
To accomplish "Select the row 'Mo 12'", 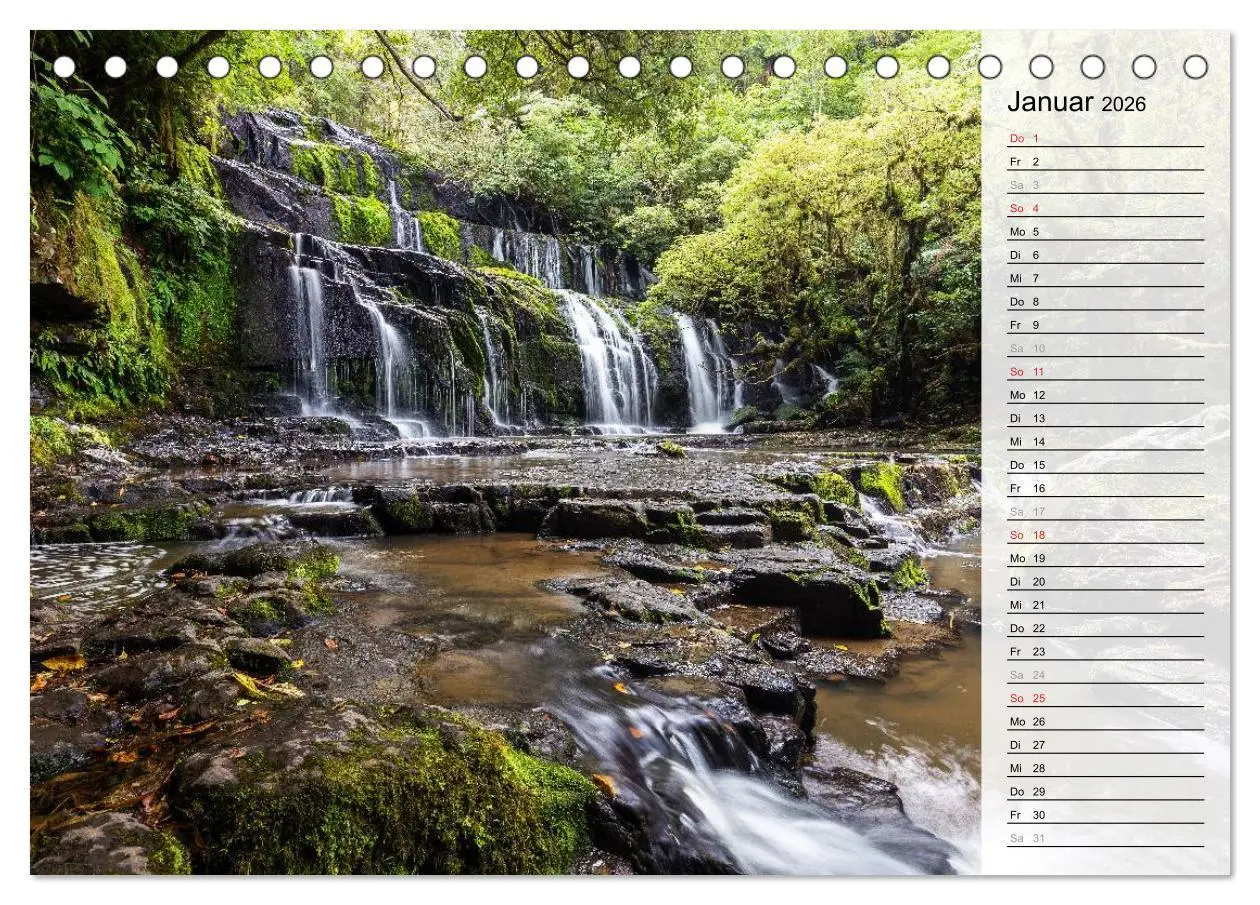I will coord(1105,394).
